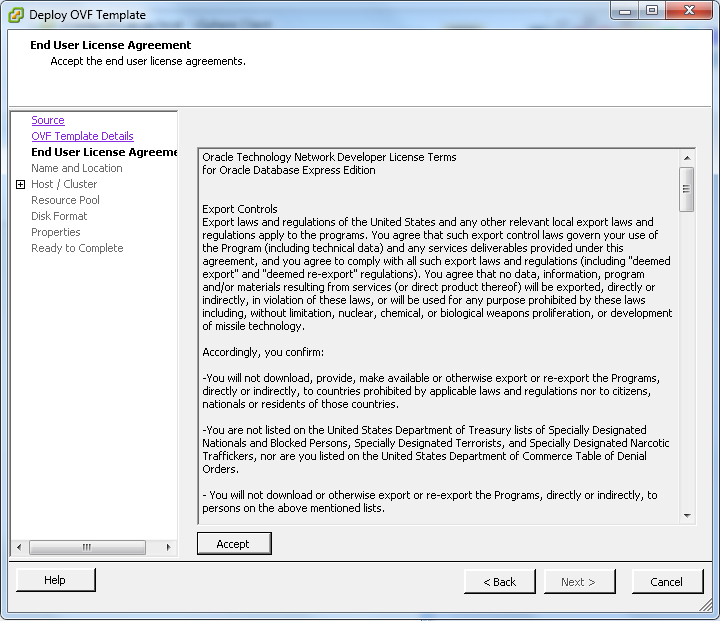Maximize the Deploy OVF Template window
The image size is (720, 621).
point(652,11)
